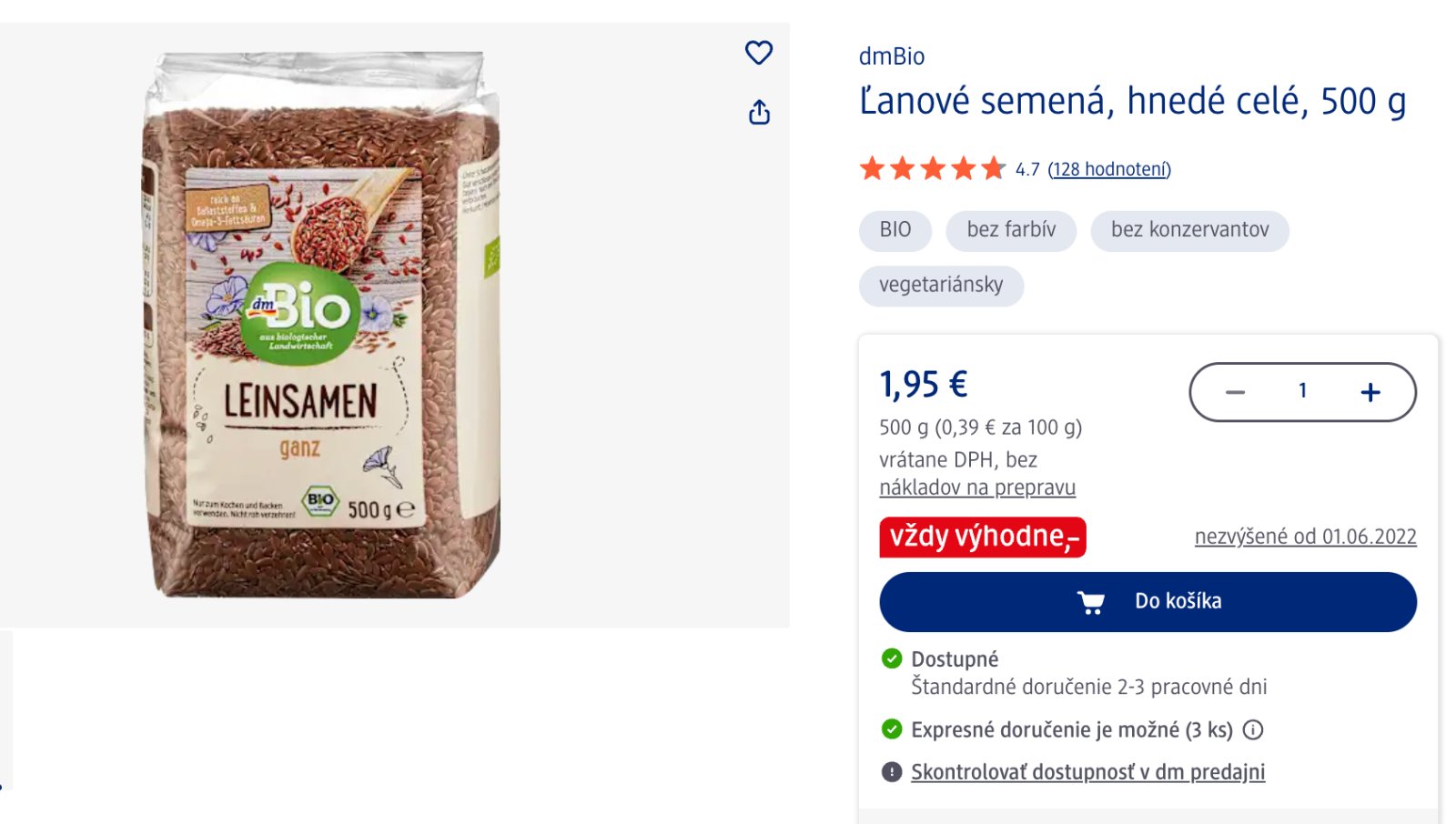Select the bez farbív tag
Viewport: 1456px width, 824px height.
point(1011,230)
